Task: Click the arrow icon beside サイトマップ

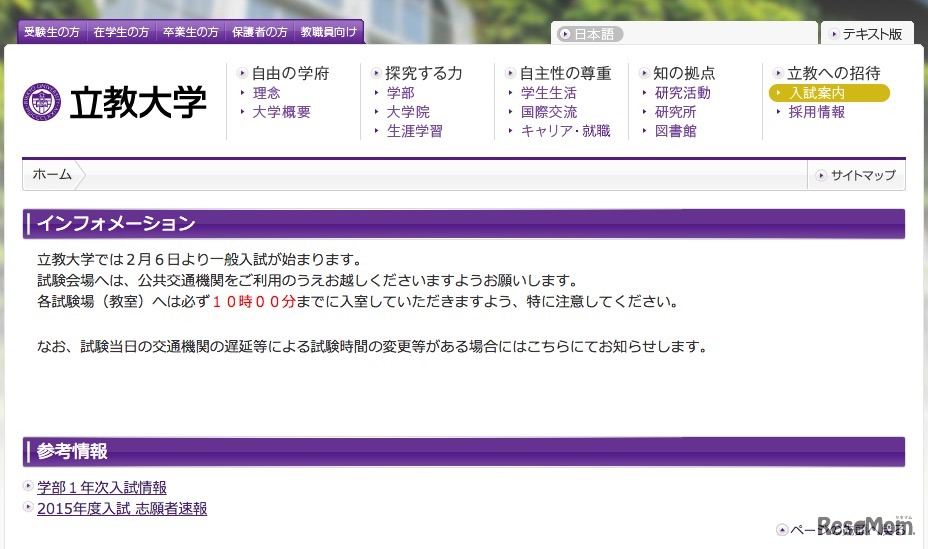Action: [x=821, y=175]
